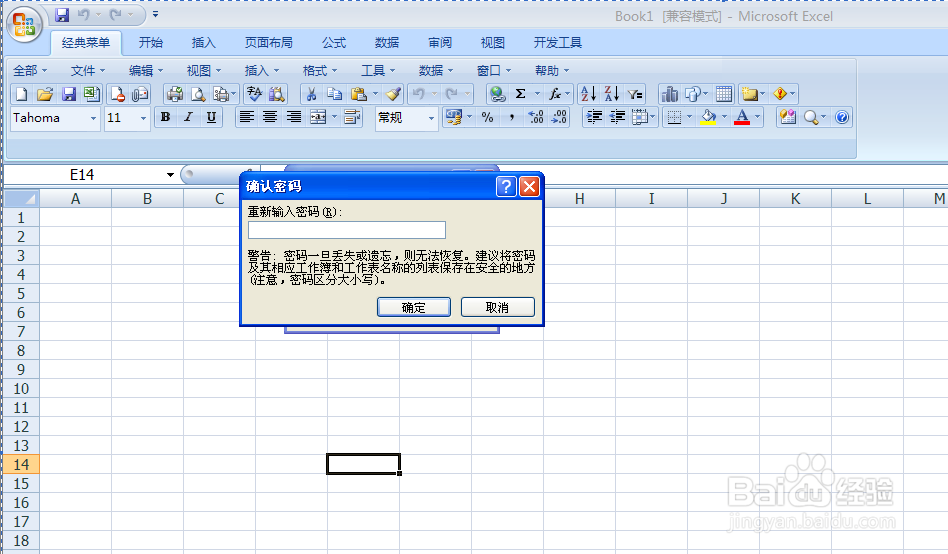948x554 pixels.
Task: Align text left
Action: click(x=246, y=117)
